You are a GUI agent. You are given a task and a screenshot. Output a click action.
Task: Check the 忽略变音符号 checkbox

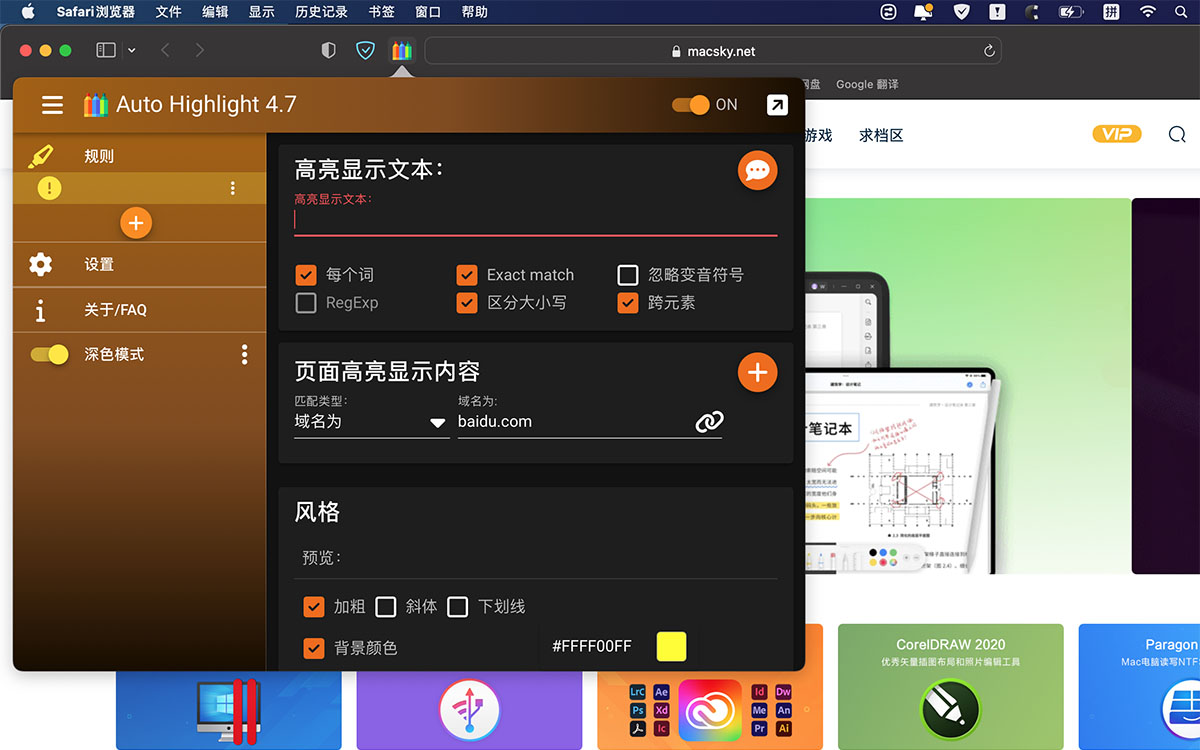(x=628, y=275)
